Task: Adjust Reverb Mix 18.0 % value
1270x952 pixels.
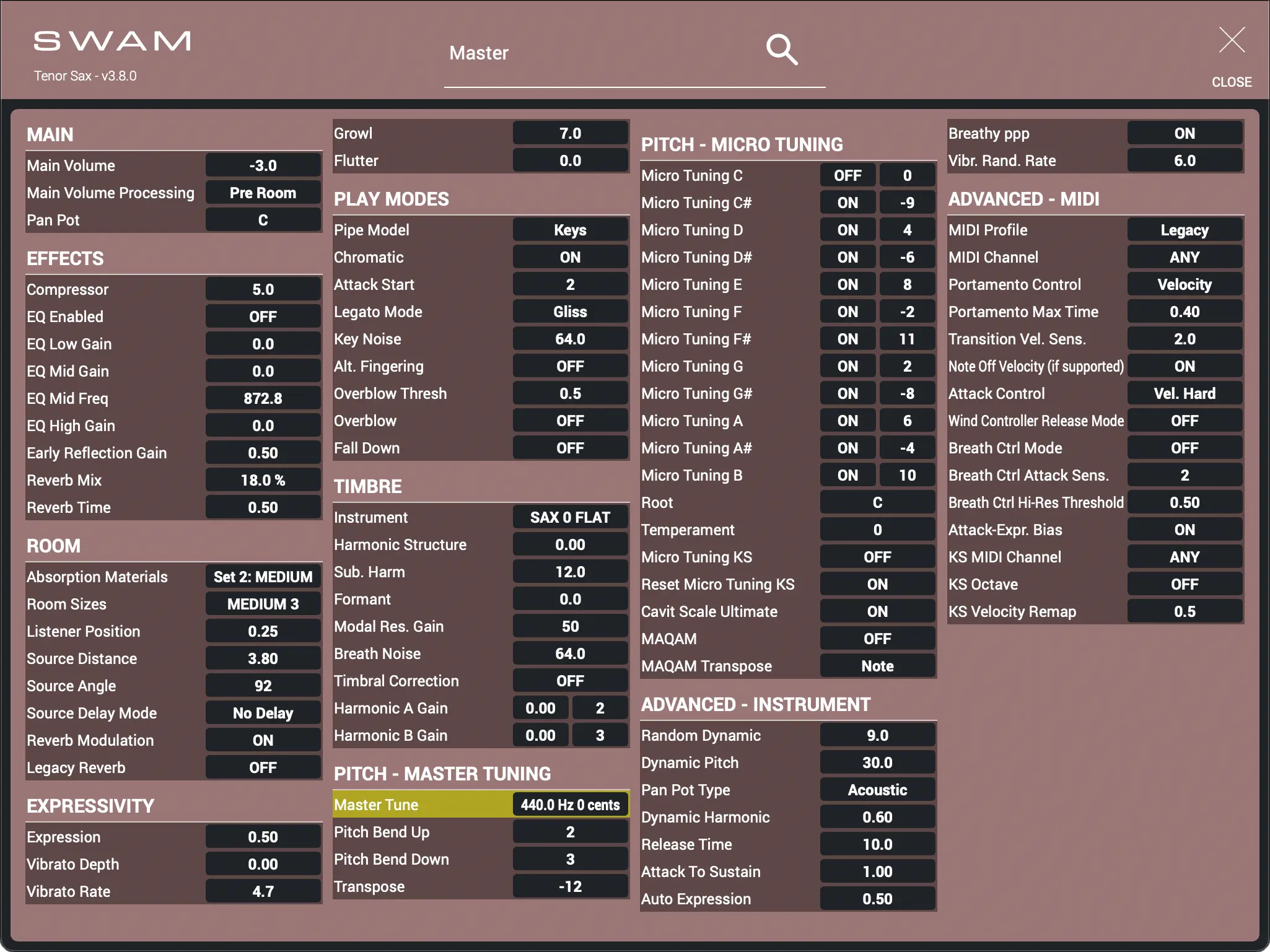Action: [x=263, y=480]
